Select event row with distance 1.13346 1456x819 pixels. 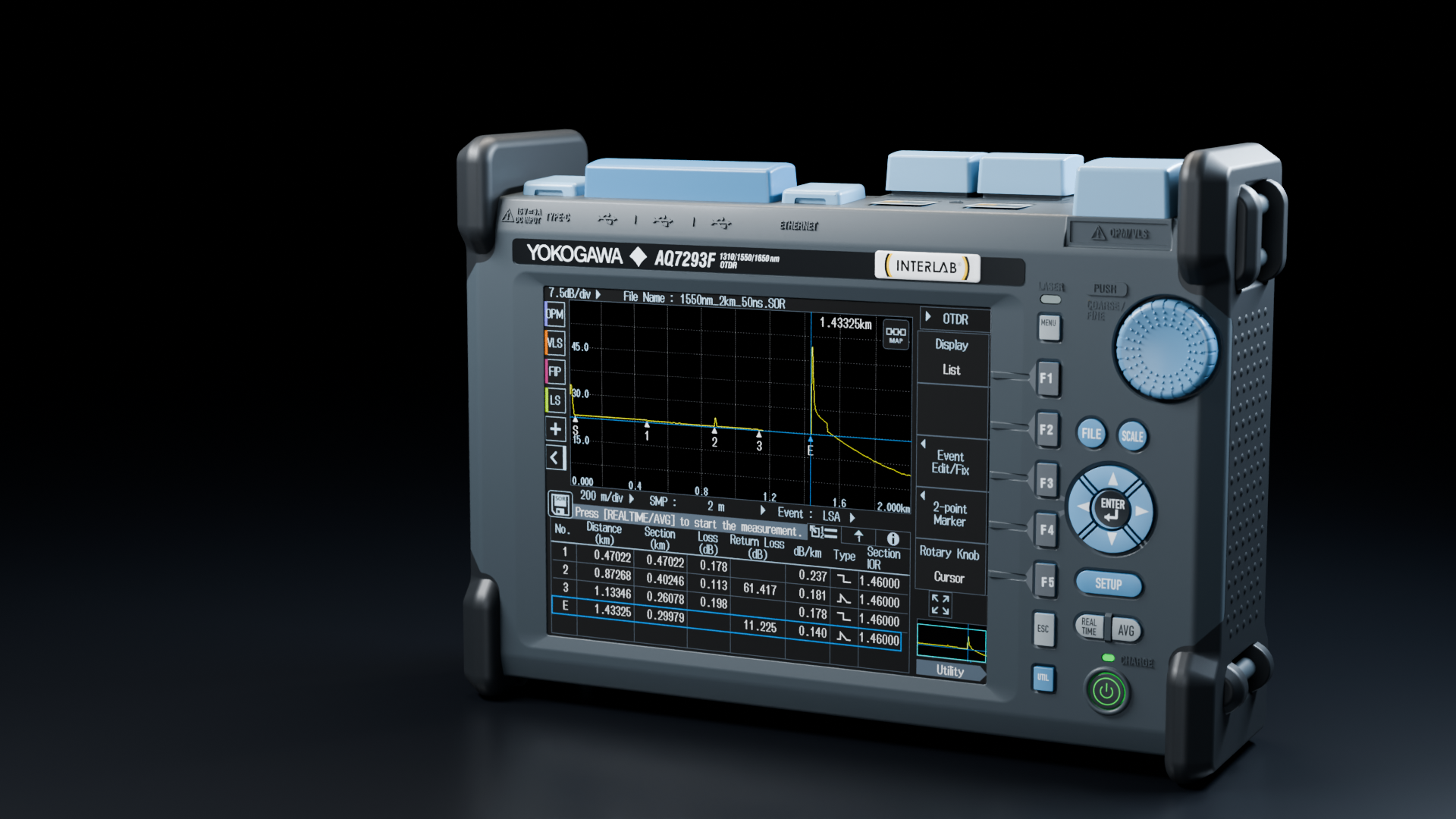tap(729, 607)
